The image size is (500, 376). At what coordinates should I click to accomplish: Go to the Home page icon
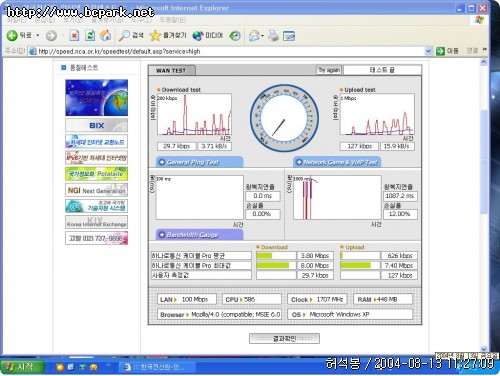[x=106, y=35]
